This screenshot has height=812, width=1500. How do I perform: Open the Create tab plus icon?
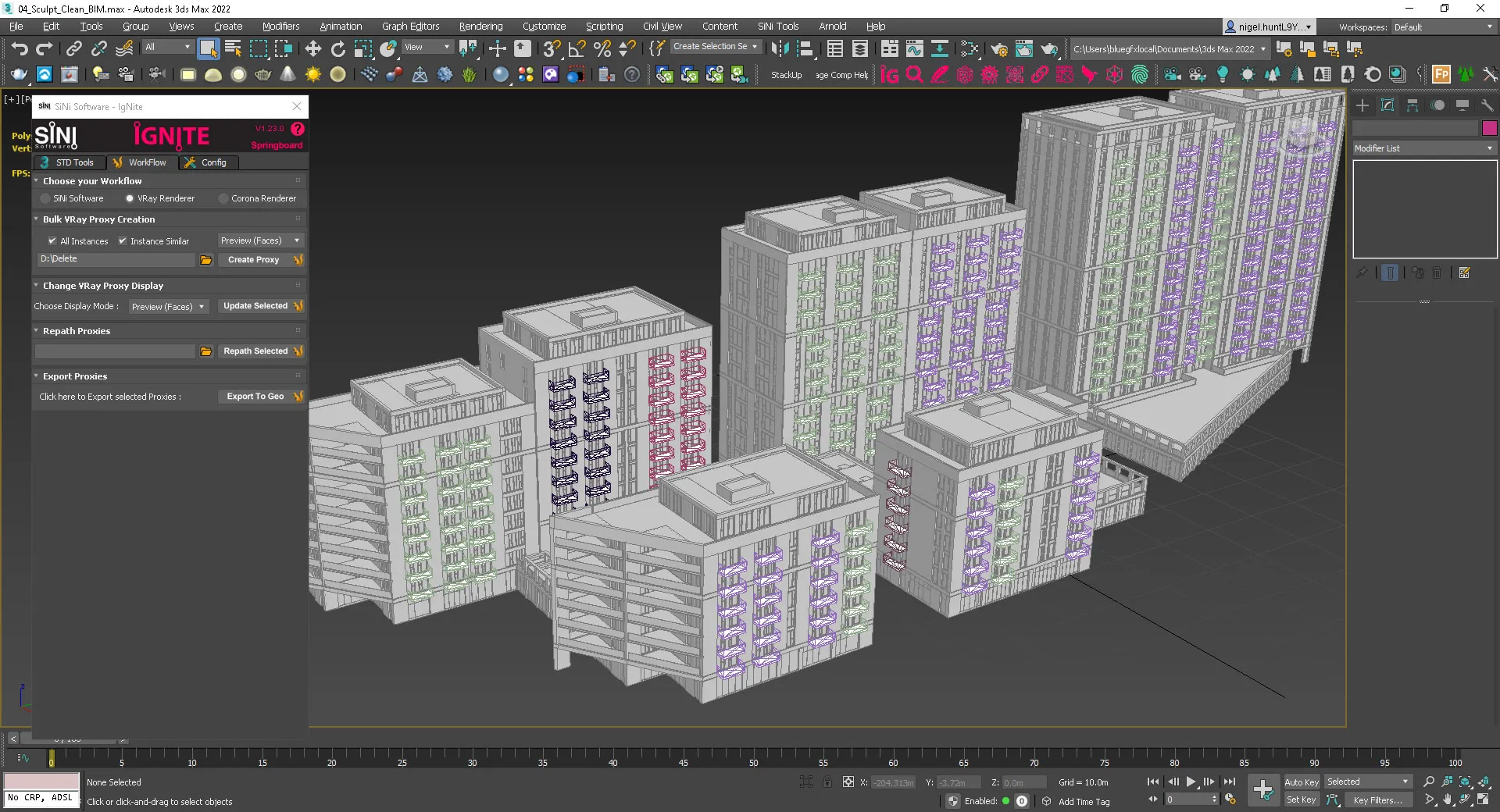click(x=1362, y=105)
